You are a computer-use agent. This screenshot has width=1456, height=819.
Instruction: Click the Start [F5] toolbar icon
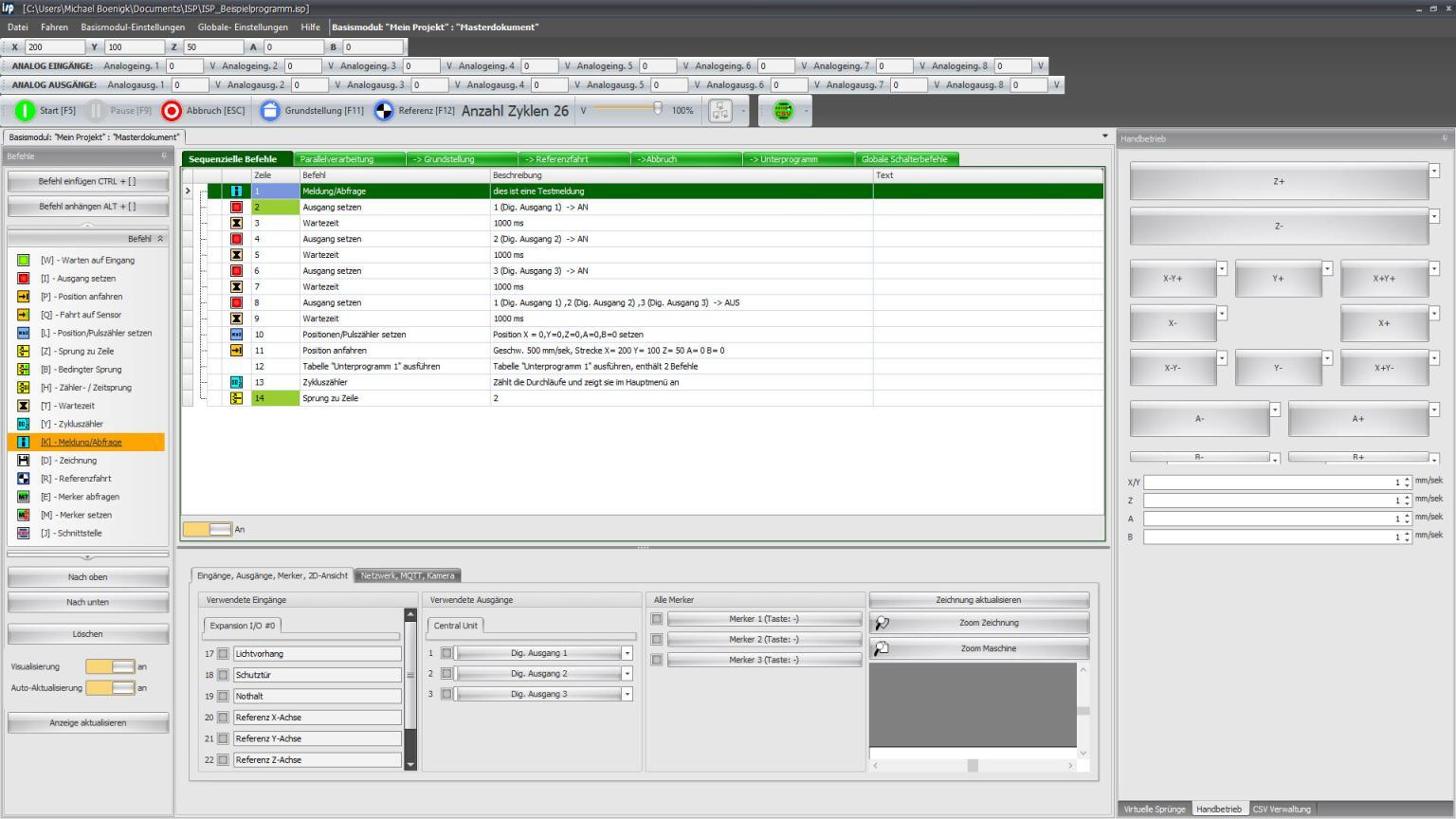(24, 110)
